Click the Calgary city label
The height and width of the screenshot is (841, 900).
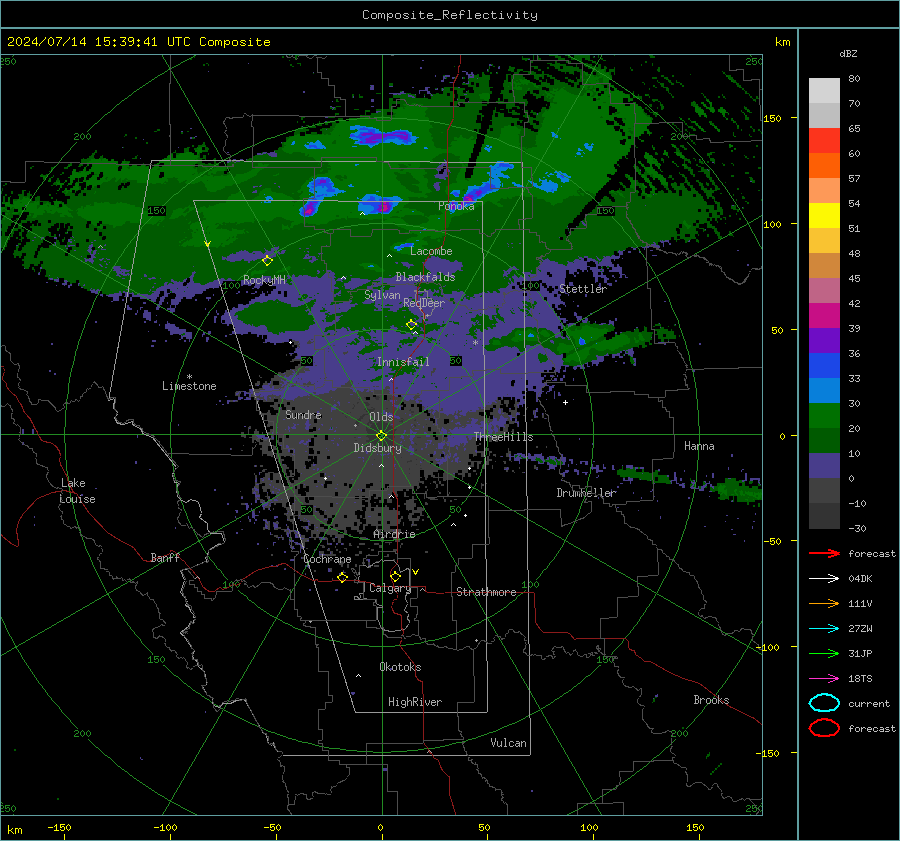390,588
